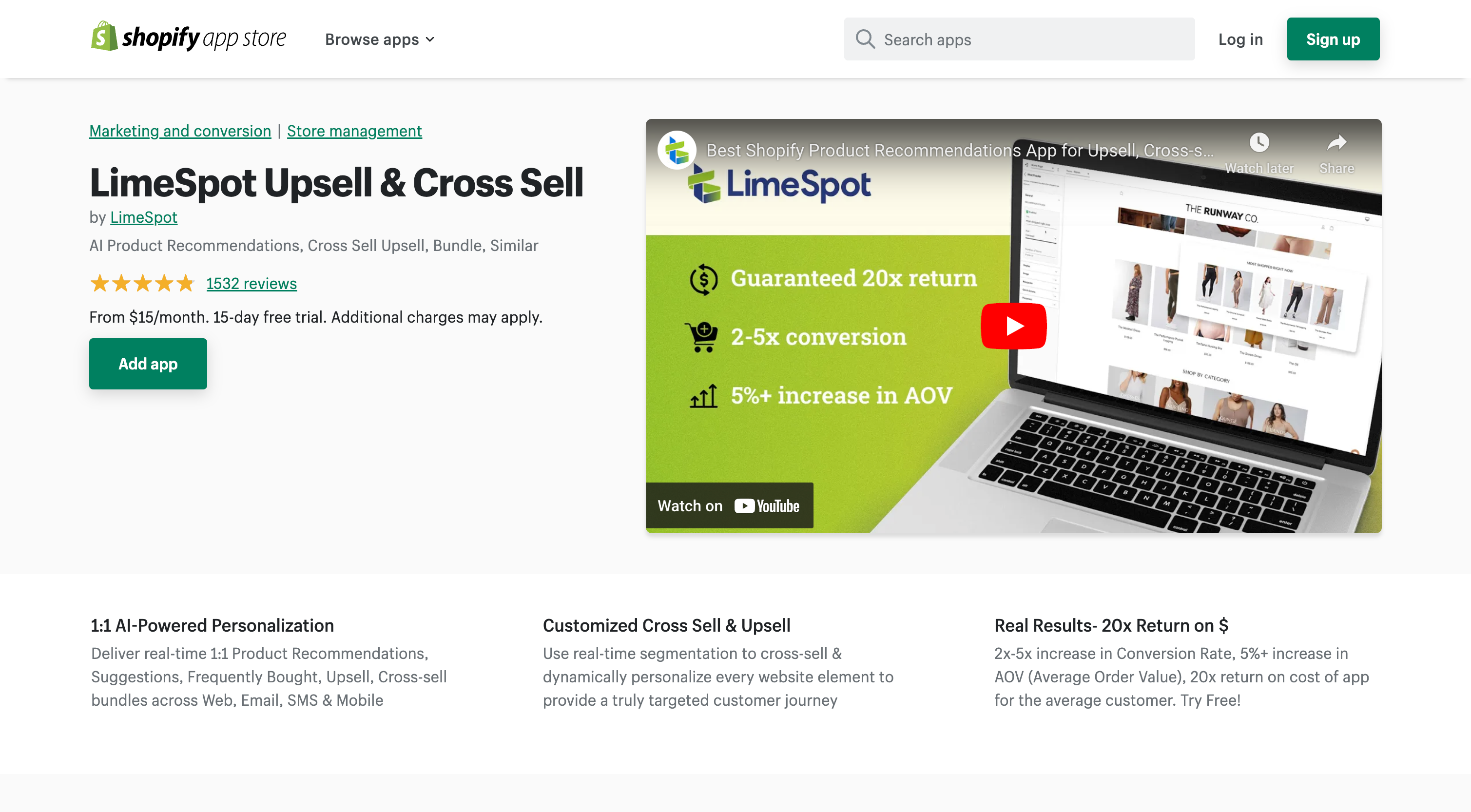Click the Sign up button
This screenshot has width=1471, height=812.
coord(1333,39)
